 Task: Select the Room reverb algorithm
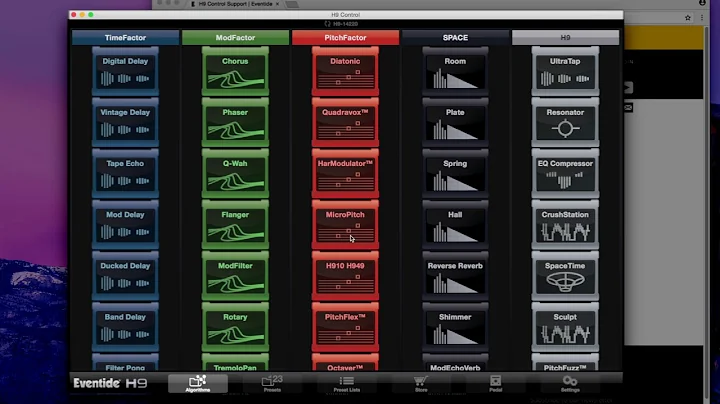point(455,71)
